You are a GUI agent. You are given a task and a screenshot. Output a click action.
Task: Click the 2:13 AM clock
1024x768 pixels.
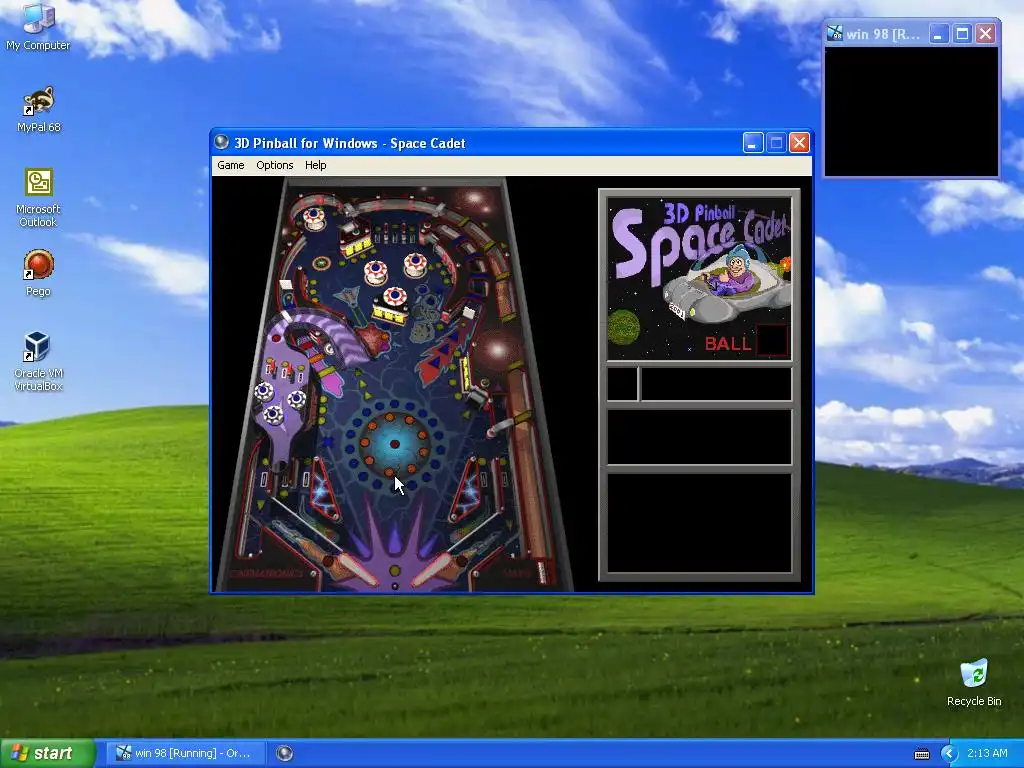click(x=987, y=753)
